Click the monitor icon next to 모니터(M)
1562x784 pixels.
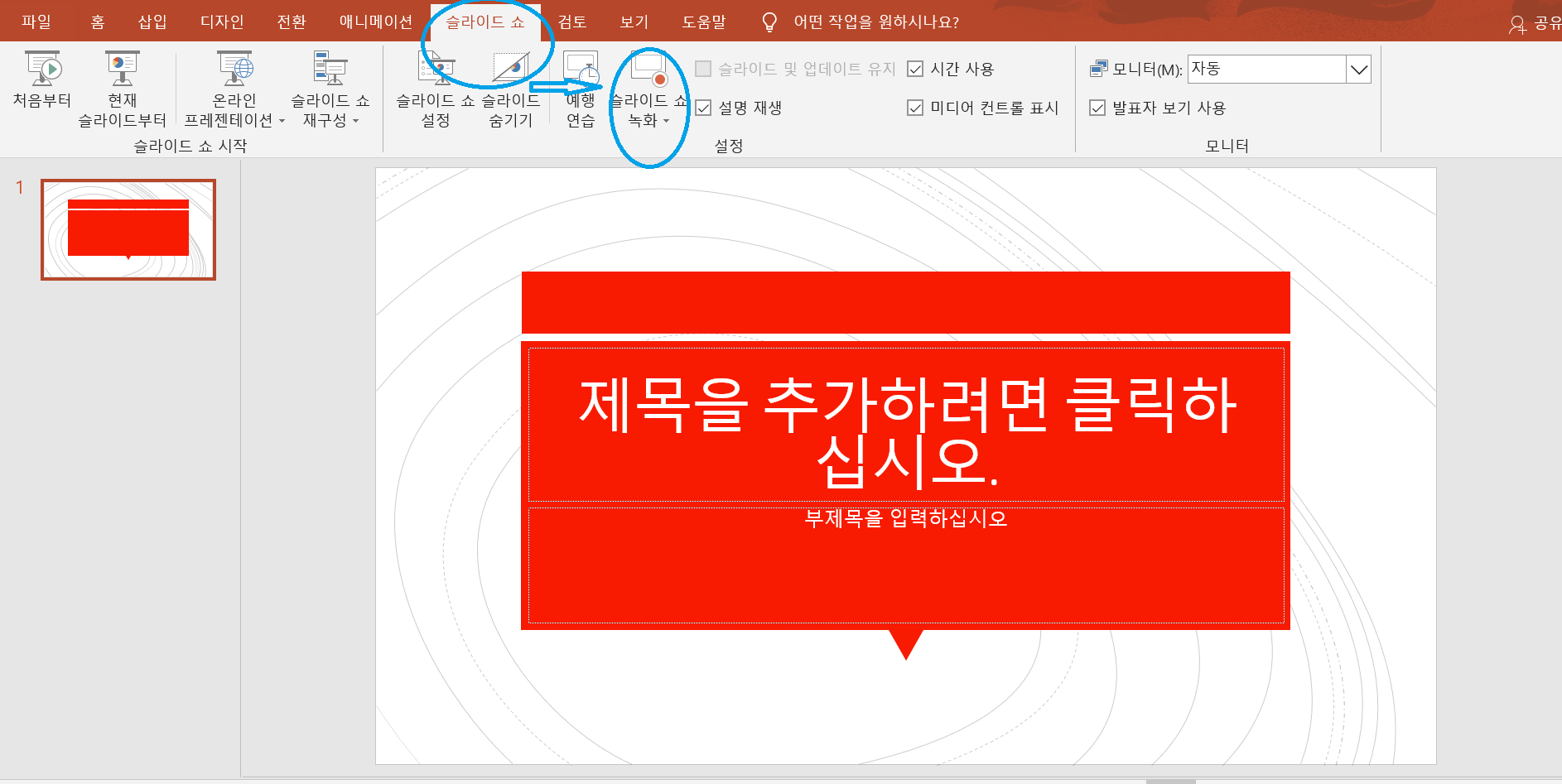(1099, 69)
